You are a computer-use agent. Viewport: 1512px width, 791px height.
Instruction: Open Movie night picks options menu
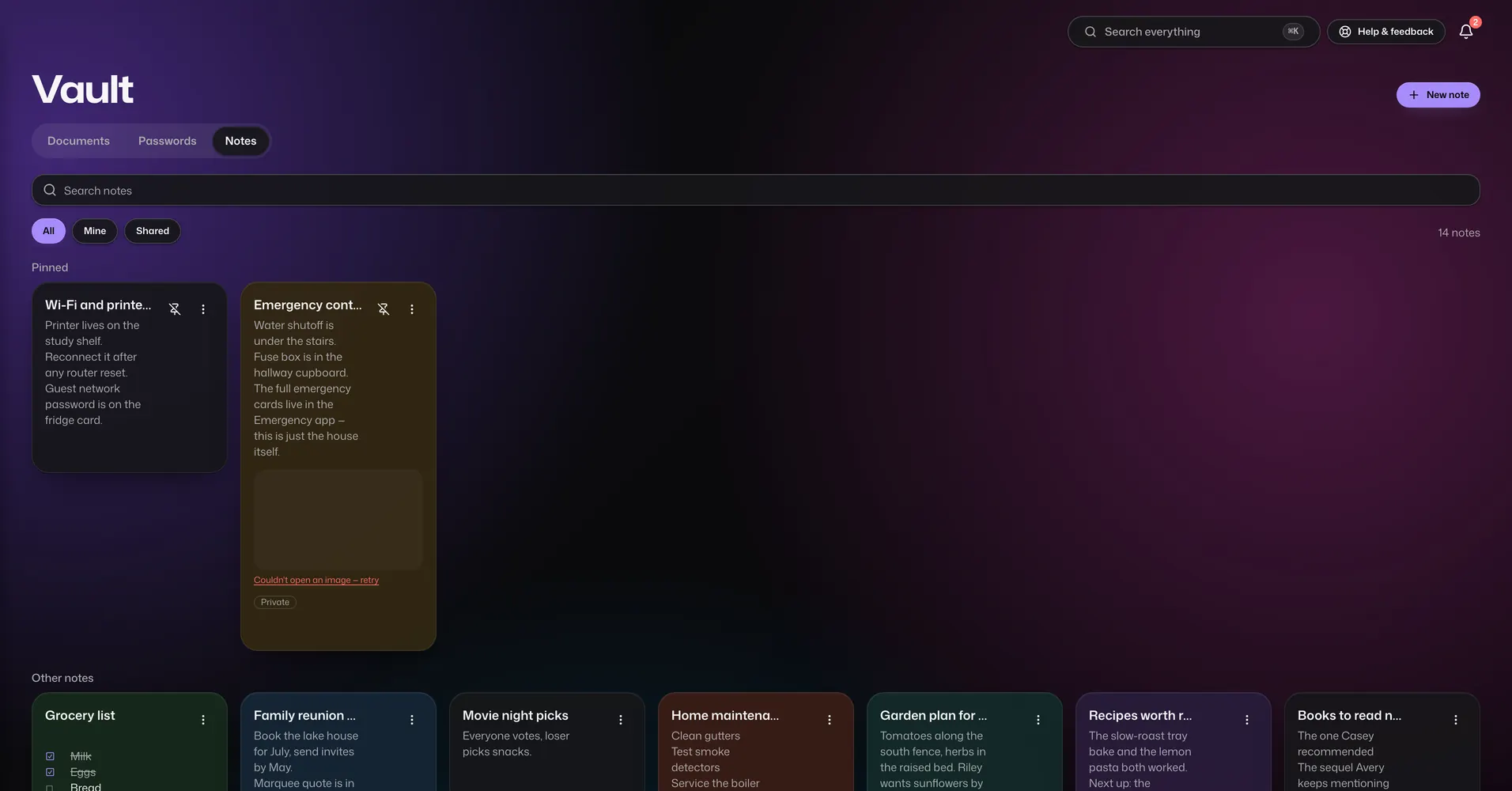pyautogui.click(x=621, y=720)
